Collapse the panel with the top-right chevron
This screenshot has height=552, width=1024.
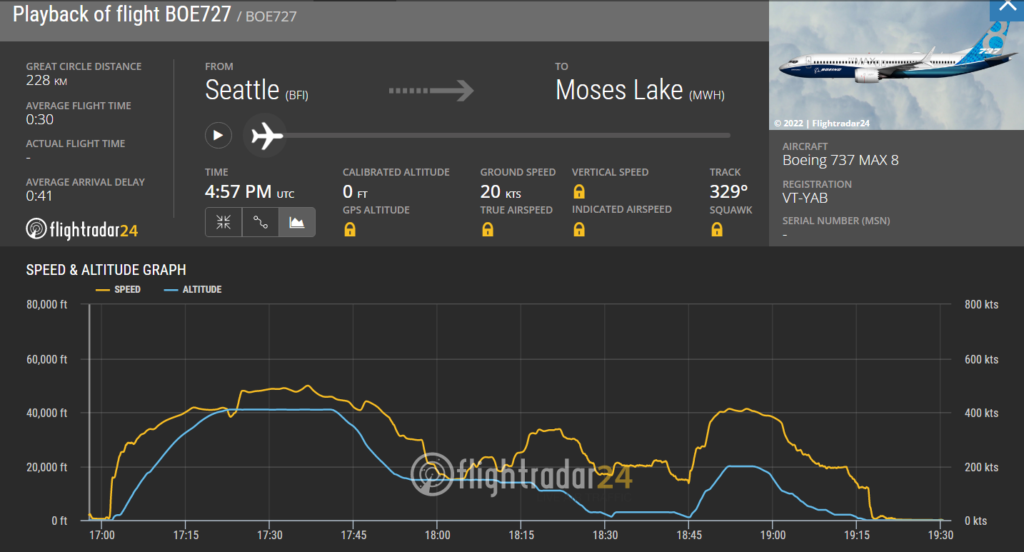[x=1006, y=8]
